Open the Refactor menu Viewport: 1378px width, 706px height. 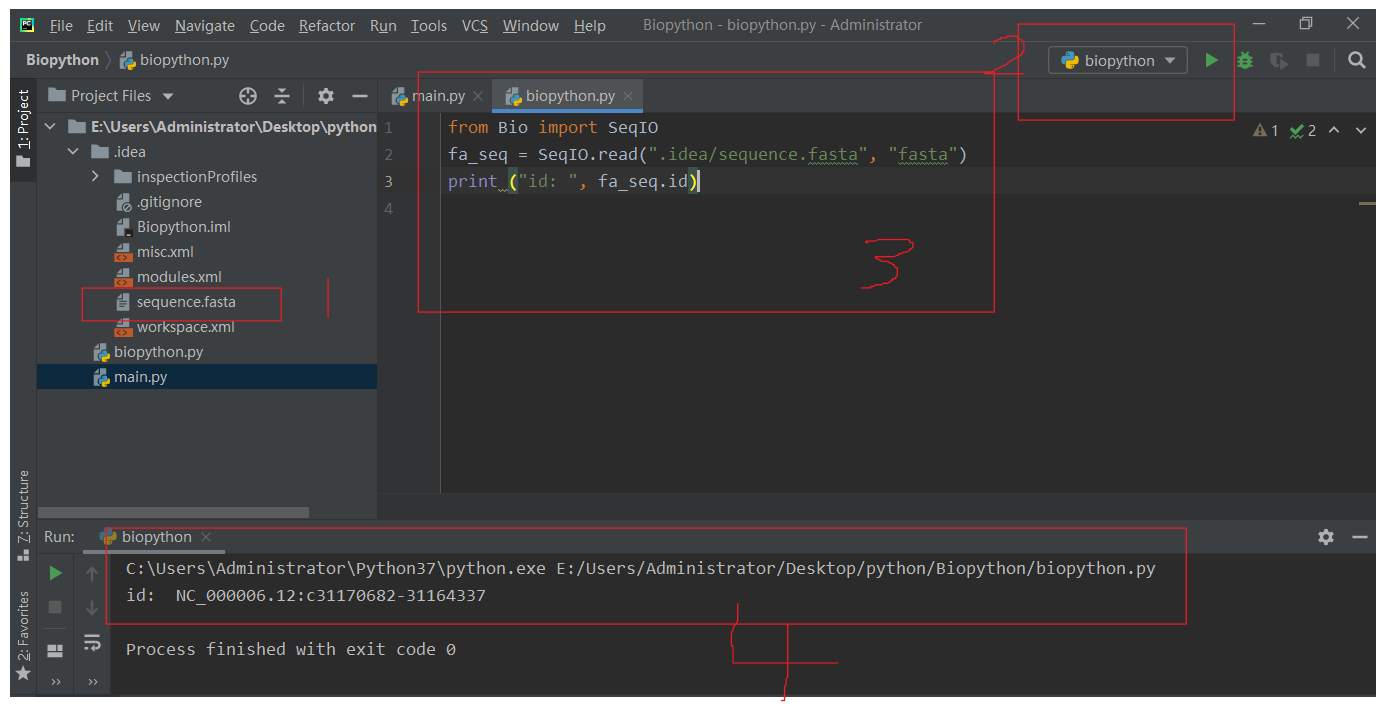tap(326, 26)
